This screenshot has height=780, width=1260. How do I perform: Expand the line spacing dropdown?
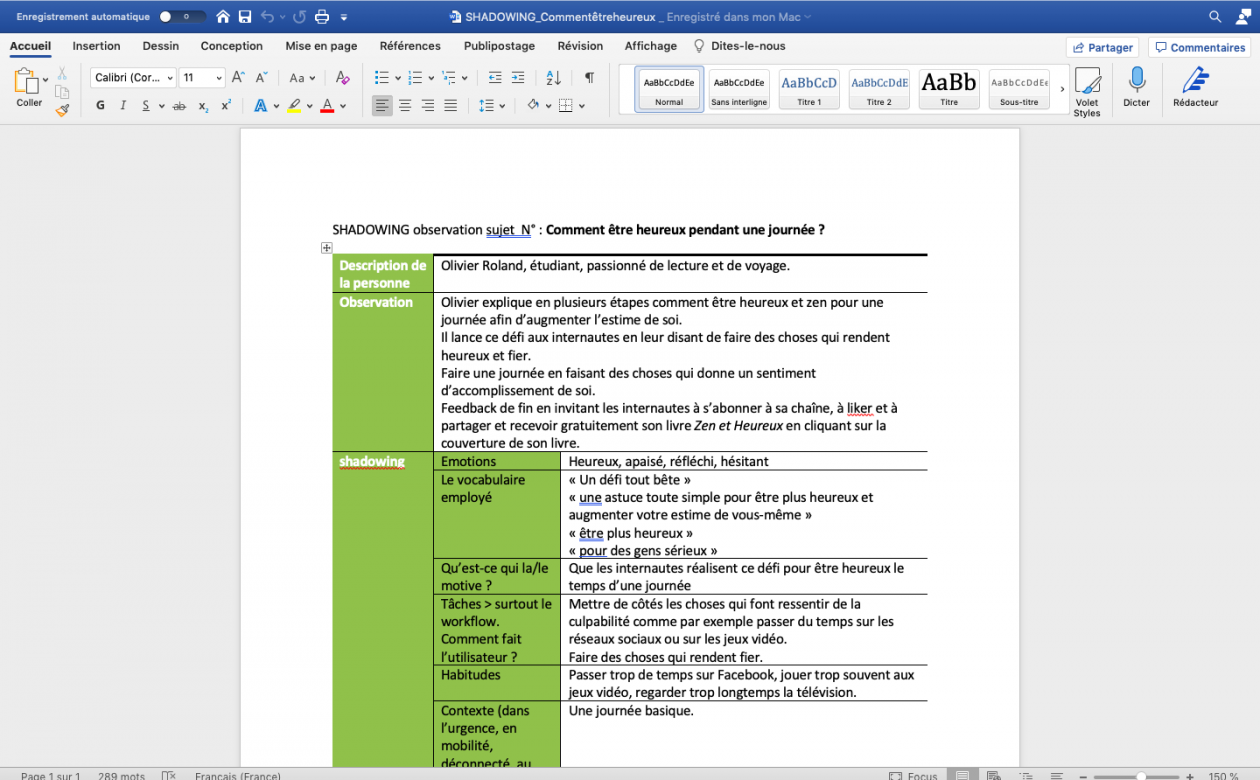click(x=501, y=106)
